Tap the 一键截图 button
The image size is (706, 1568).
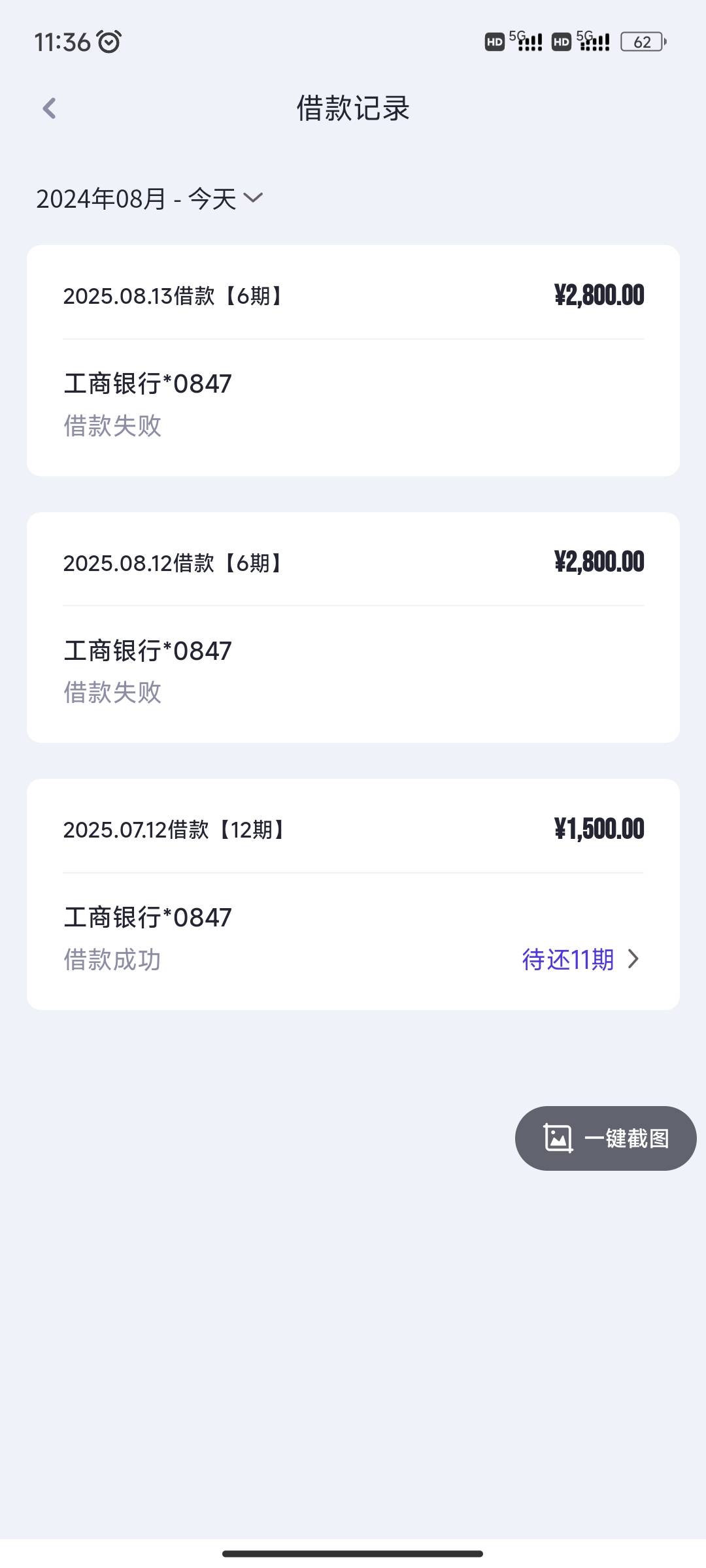pyautogui.click(x=606, y=1138)
